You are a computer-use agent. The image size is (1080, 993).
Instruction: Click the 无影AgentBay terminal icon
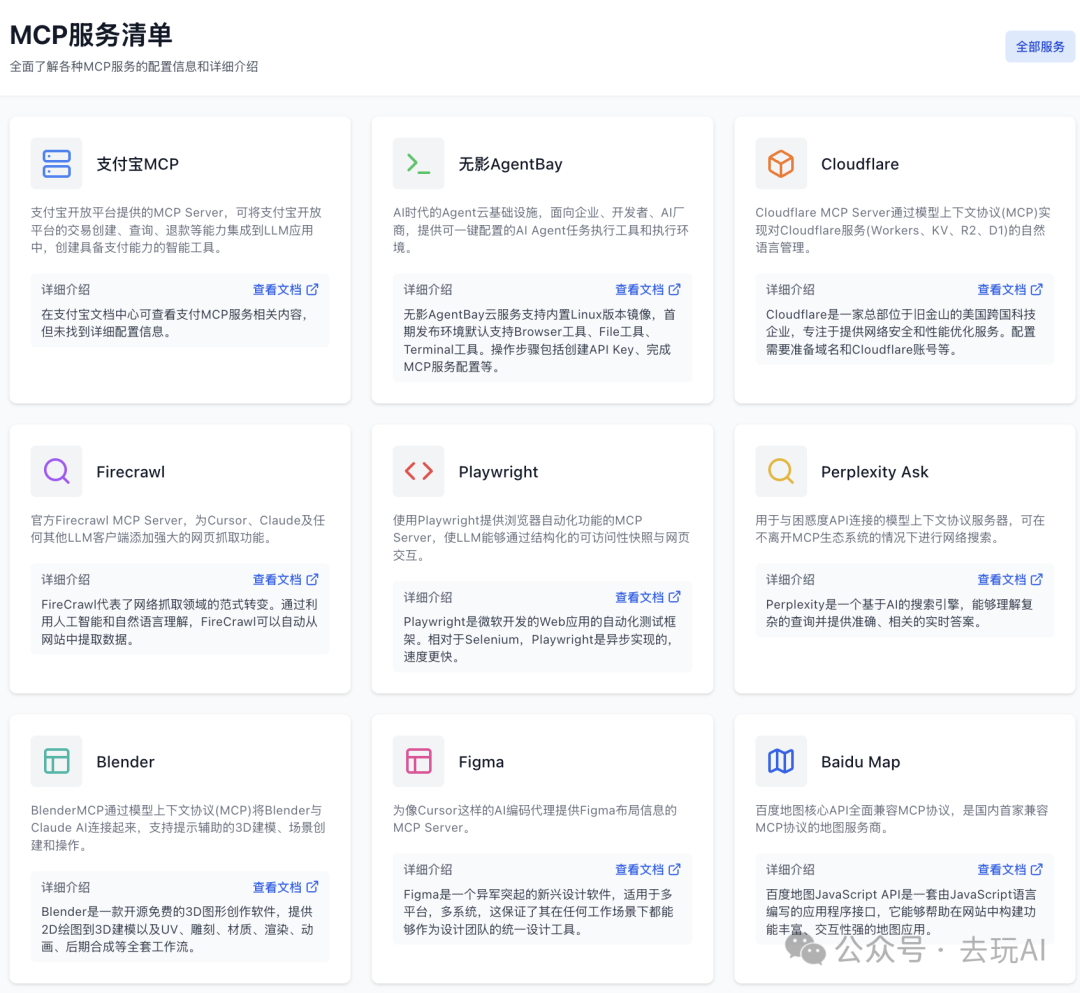point(419,164)
